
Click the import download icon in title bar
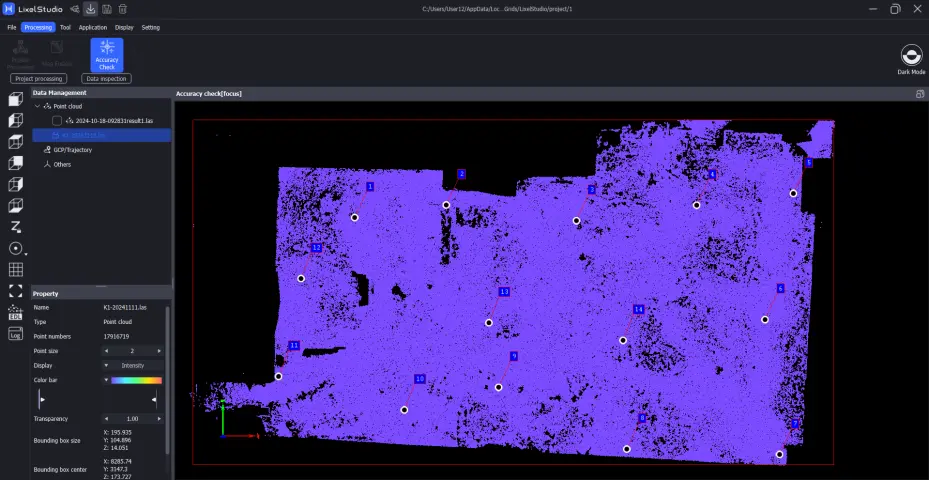pyautogui.click(x=90, y=9)
